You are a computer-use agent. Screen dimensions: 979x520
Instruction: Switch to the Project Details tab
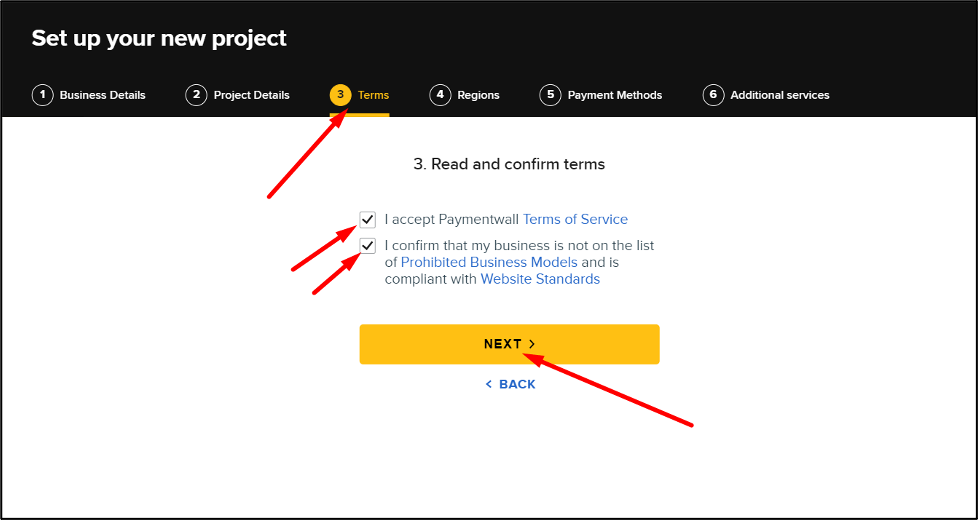252,95
